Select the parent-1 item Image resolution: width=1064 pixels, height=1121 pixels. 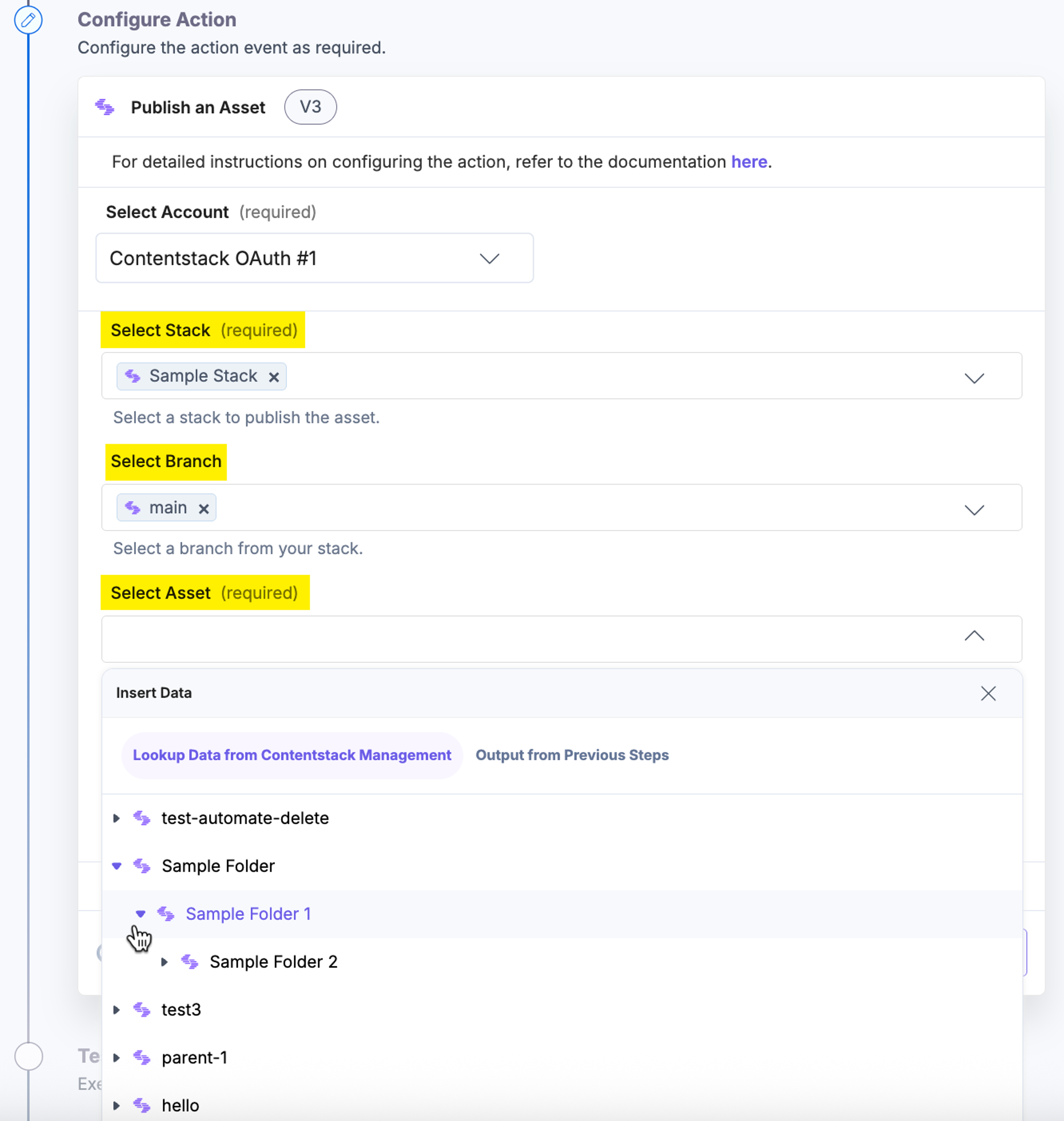195,1058
